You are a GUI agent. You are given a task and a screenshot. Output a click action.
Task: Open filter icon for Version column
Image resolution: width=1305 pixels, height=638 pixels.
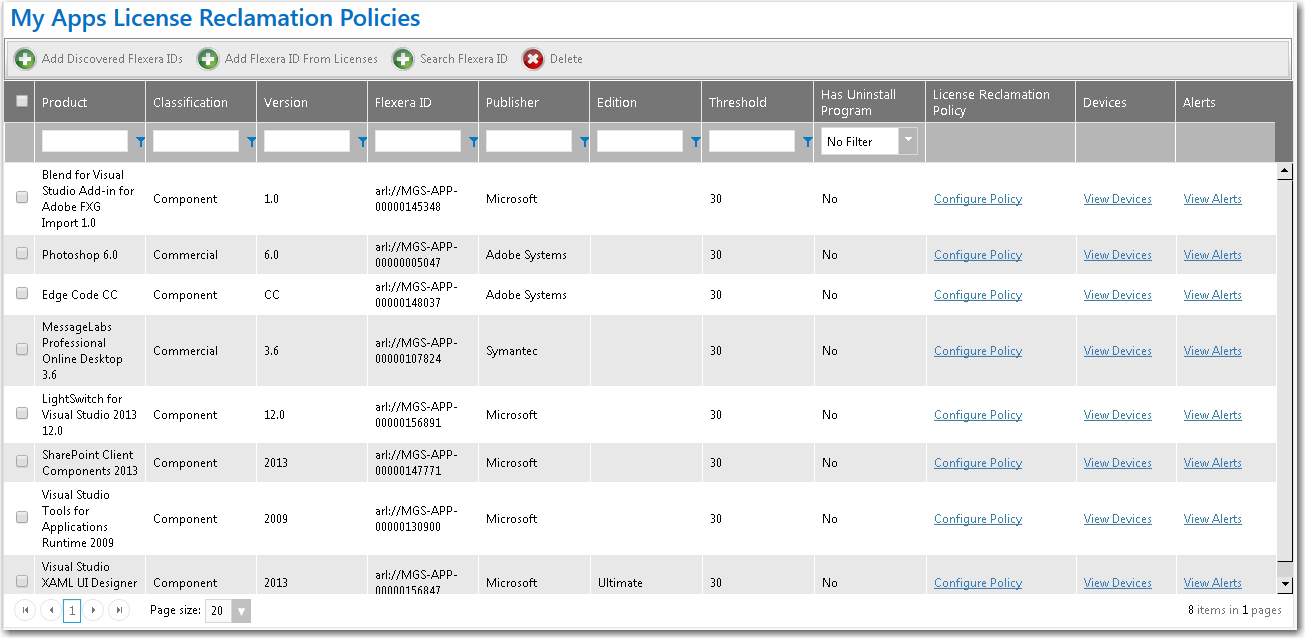[x=362, y=142]
